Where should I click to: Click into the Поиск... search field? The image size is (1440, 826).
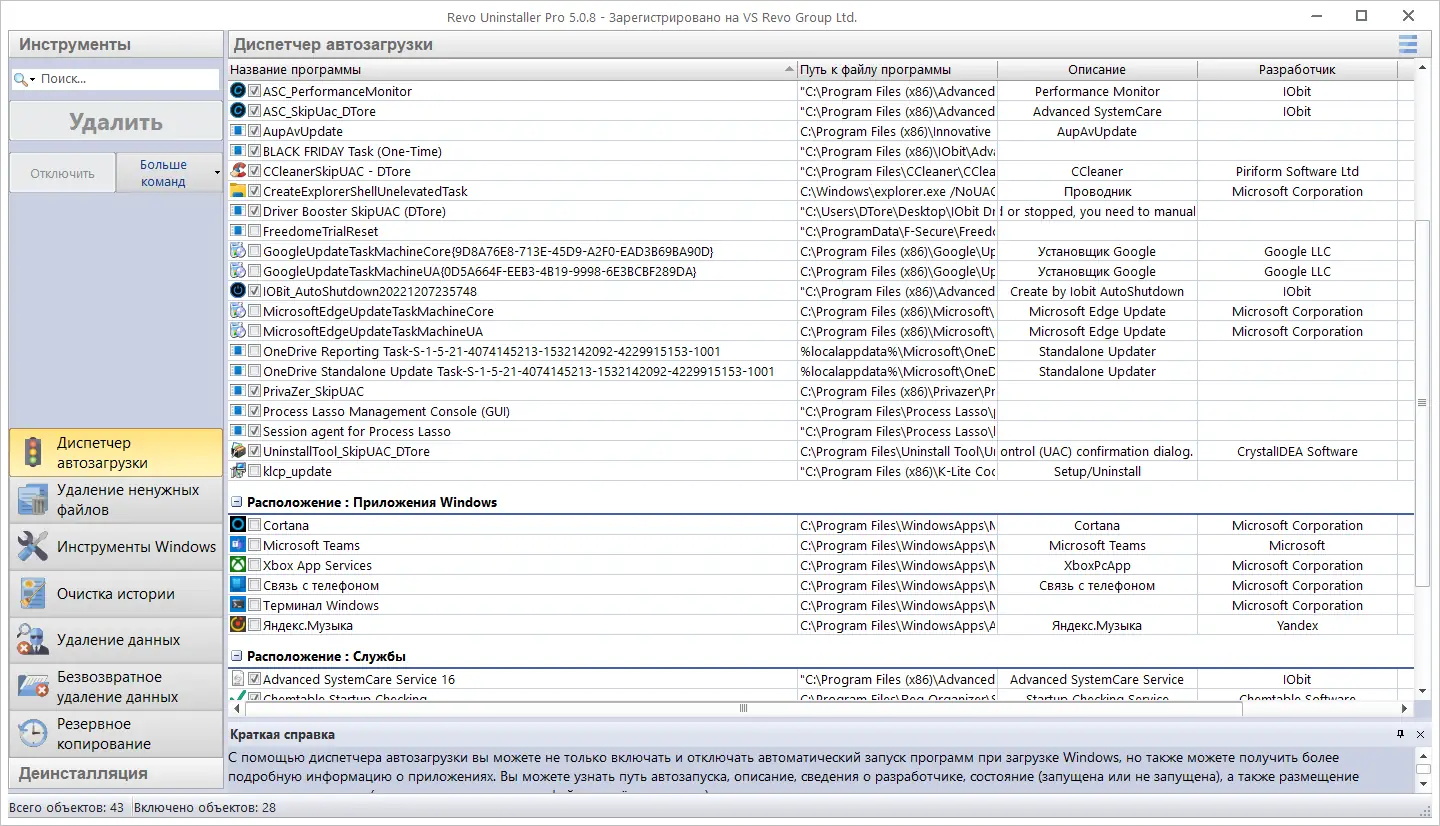point(128,79)
